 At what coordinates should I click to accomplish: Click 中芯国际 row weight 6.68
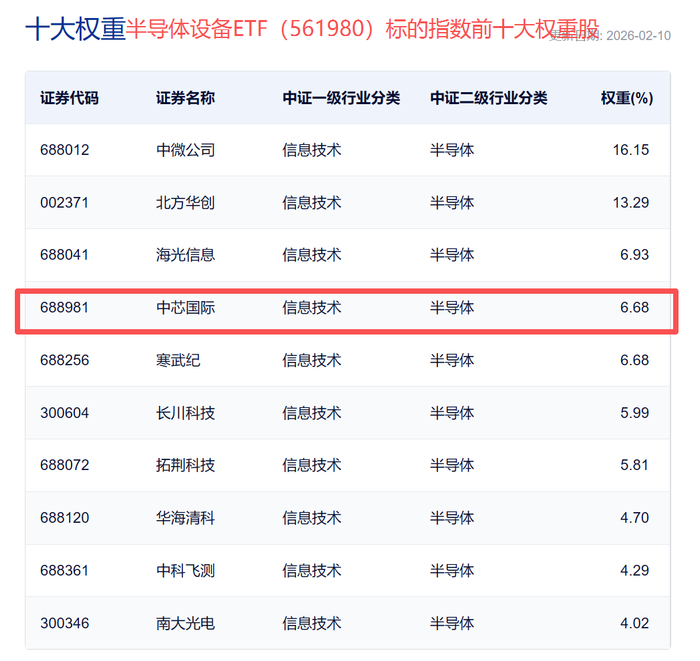tap(634, 308)
